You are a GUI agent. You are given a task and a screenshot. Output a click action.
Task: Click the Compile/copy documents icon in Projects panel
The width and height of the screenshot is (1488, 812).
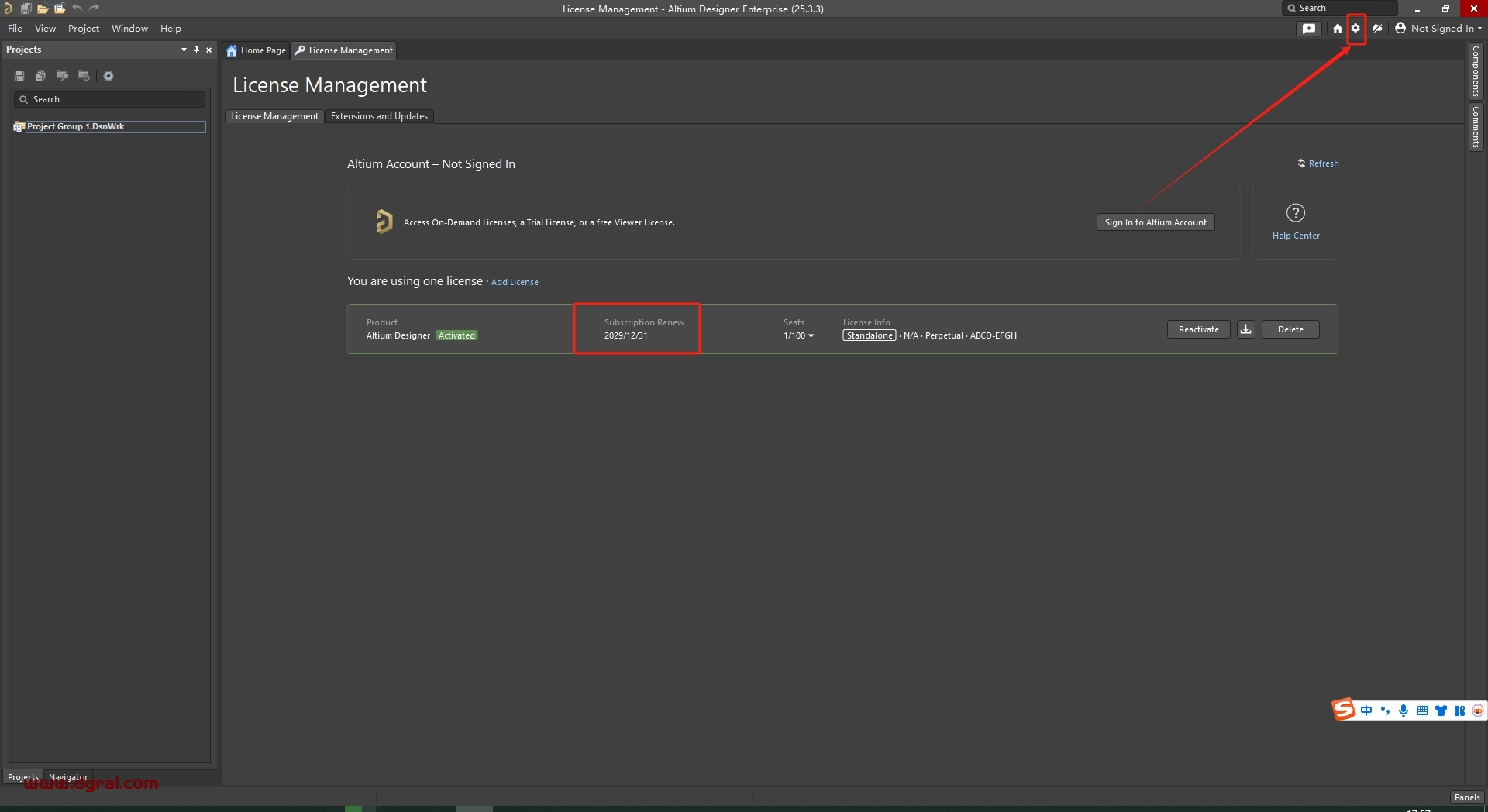[x=40, y=76]
